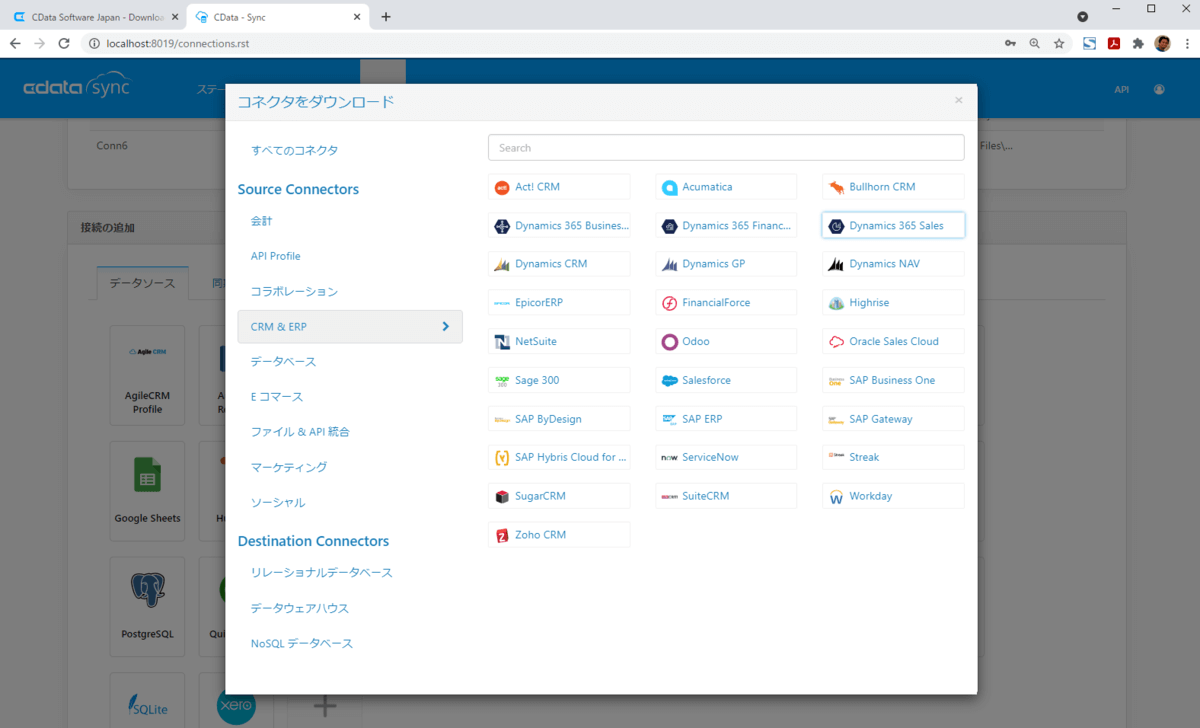The height and width of the screenshot is (728, 1200).
Task: Select Dynamics 365 Finance connector
Action: click(x=726, y=225)
